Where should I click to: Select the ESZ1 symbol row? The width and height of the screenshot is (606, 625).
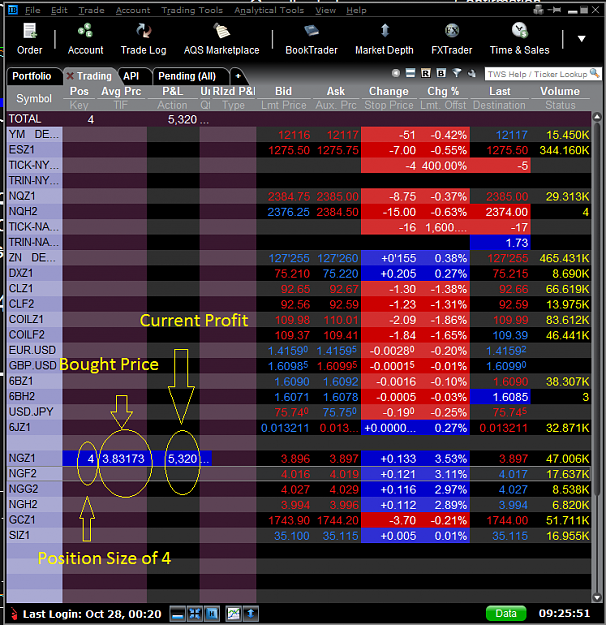click(34, 150)
